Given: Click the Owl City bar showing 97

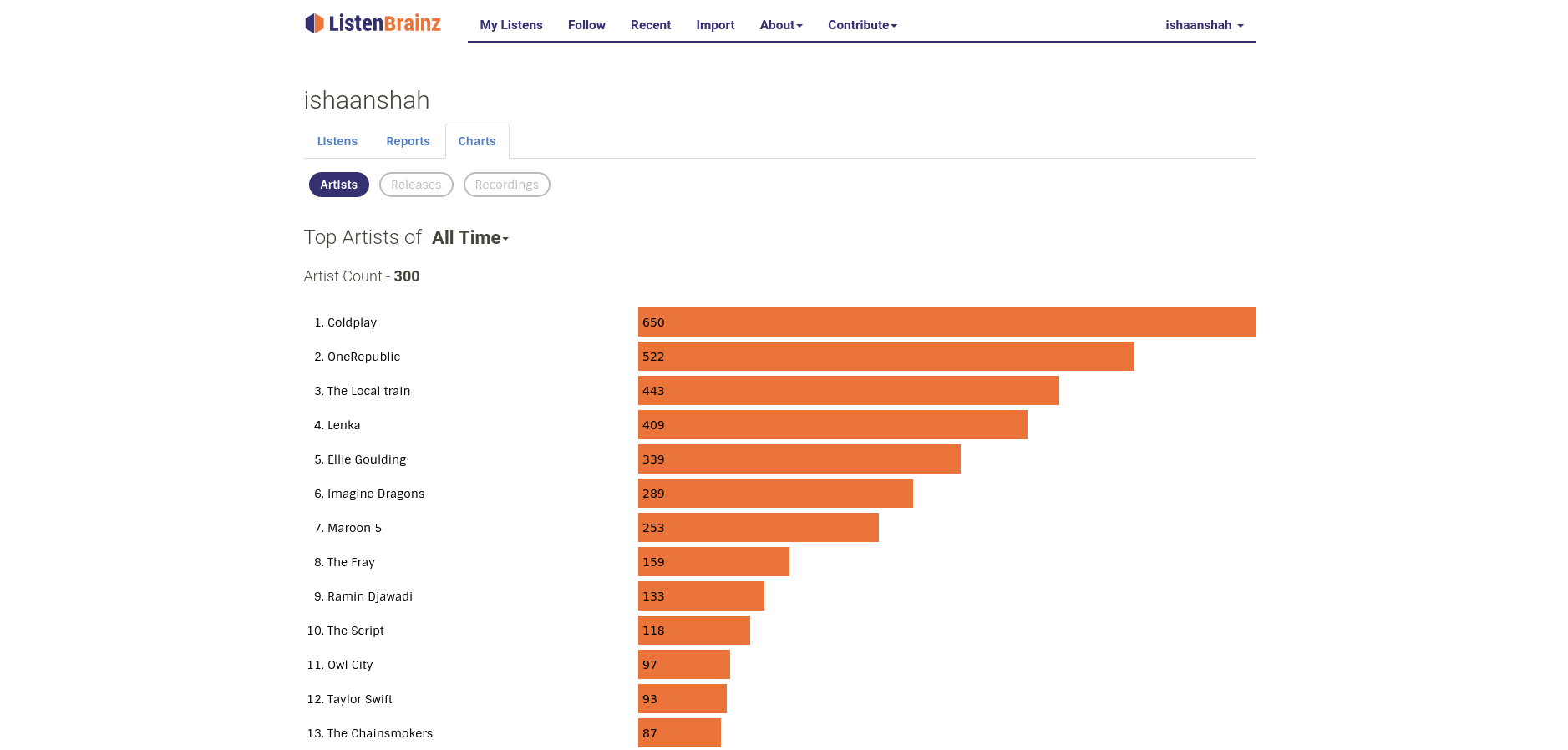Looking at the screenshot, I should point(684,665).
